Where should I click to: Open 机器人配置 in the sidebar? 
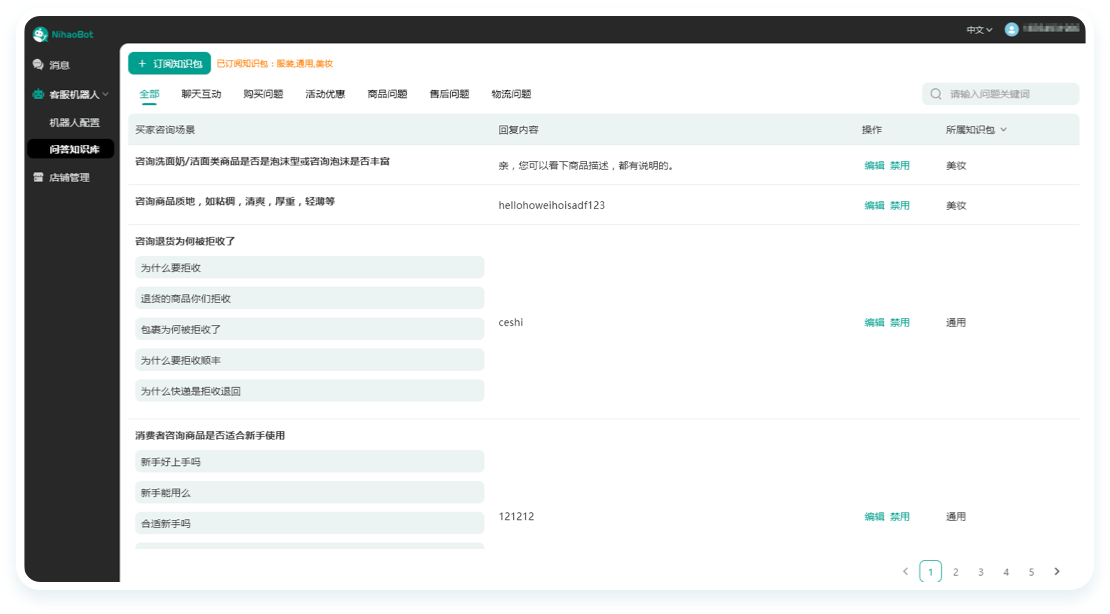(75, 122)
